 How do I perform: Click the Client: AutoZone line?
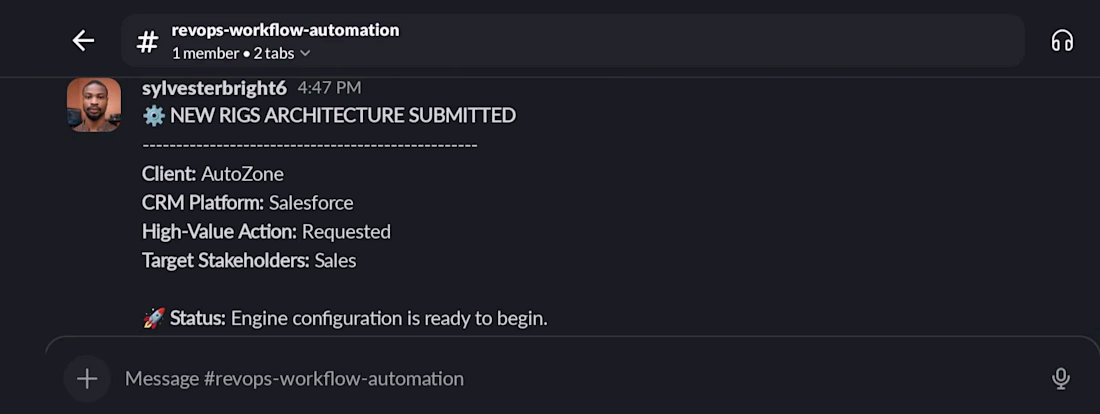(x=213, y=173)
